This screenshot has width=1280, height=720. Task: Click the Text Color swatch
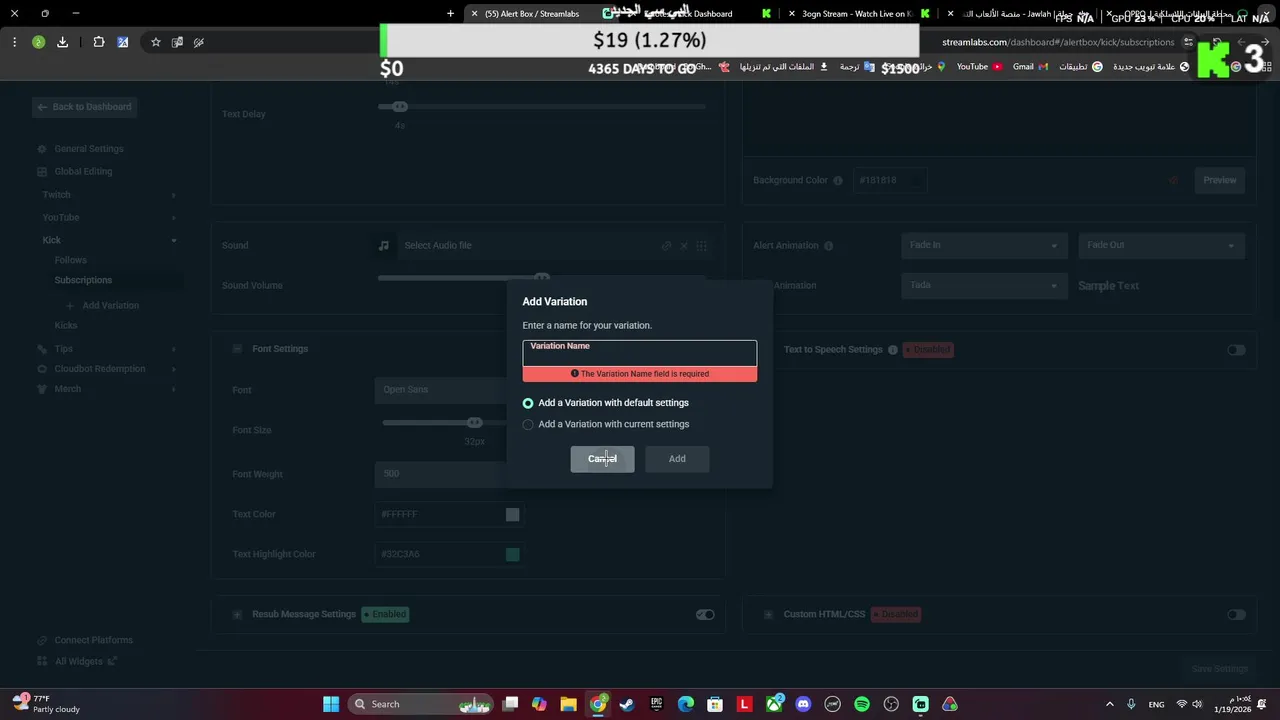pyautogui.click(x=512, y=515)
